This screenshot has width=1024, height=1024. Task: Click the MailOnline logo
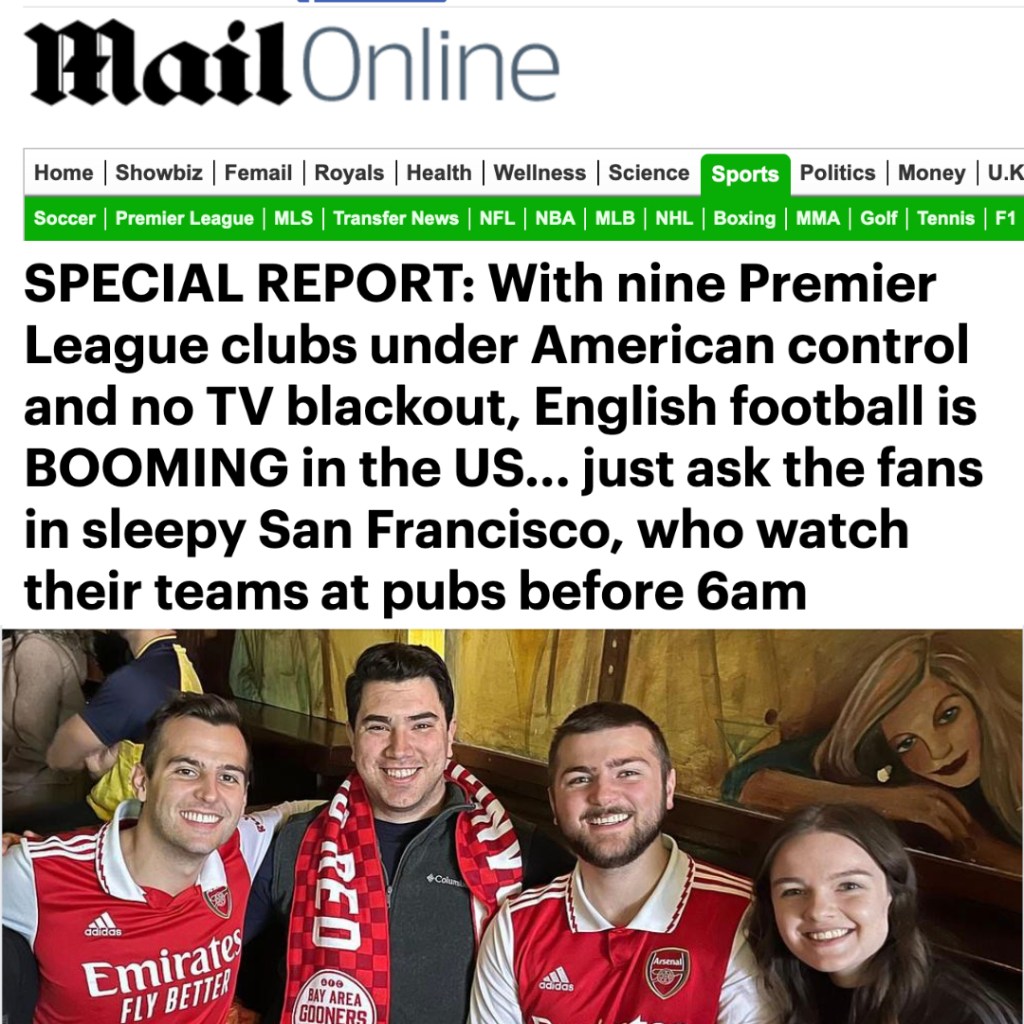tap(292, 63)
